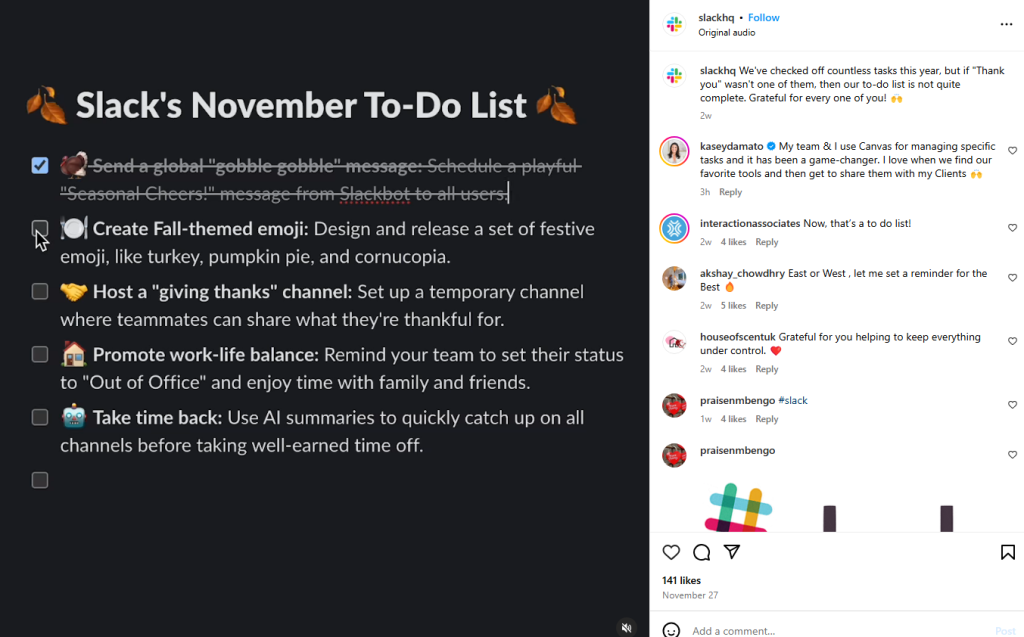This screenshot has width=1024, height=637.
Task: Check the Promote work-life balance task
Action: [40, 354]
